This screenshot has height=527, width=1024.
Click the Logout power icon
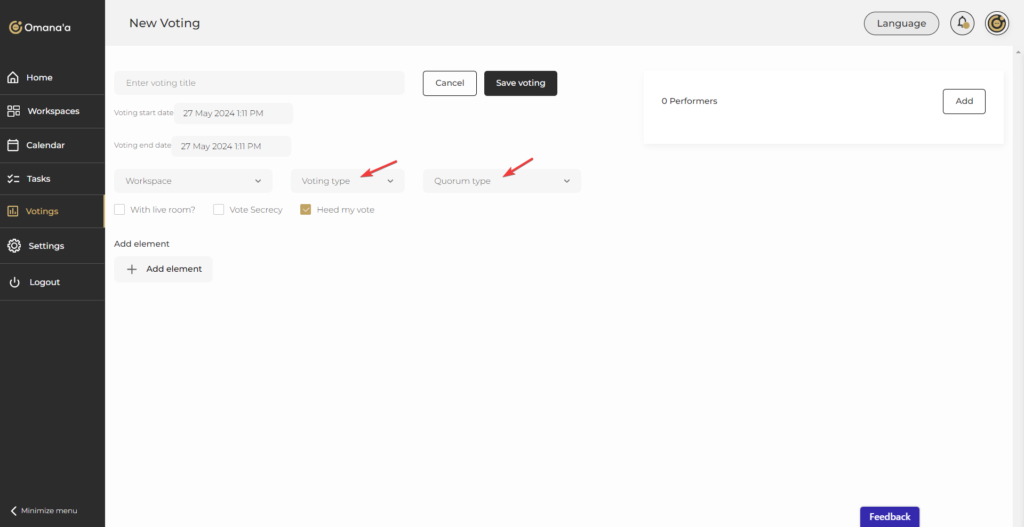pos(14,283)
